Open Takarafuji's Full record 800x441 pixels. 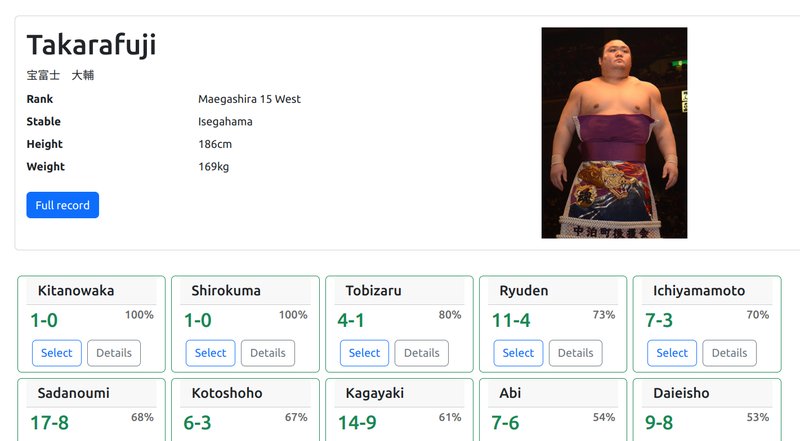click(x=63, y=205)
